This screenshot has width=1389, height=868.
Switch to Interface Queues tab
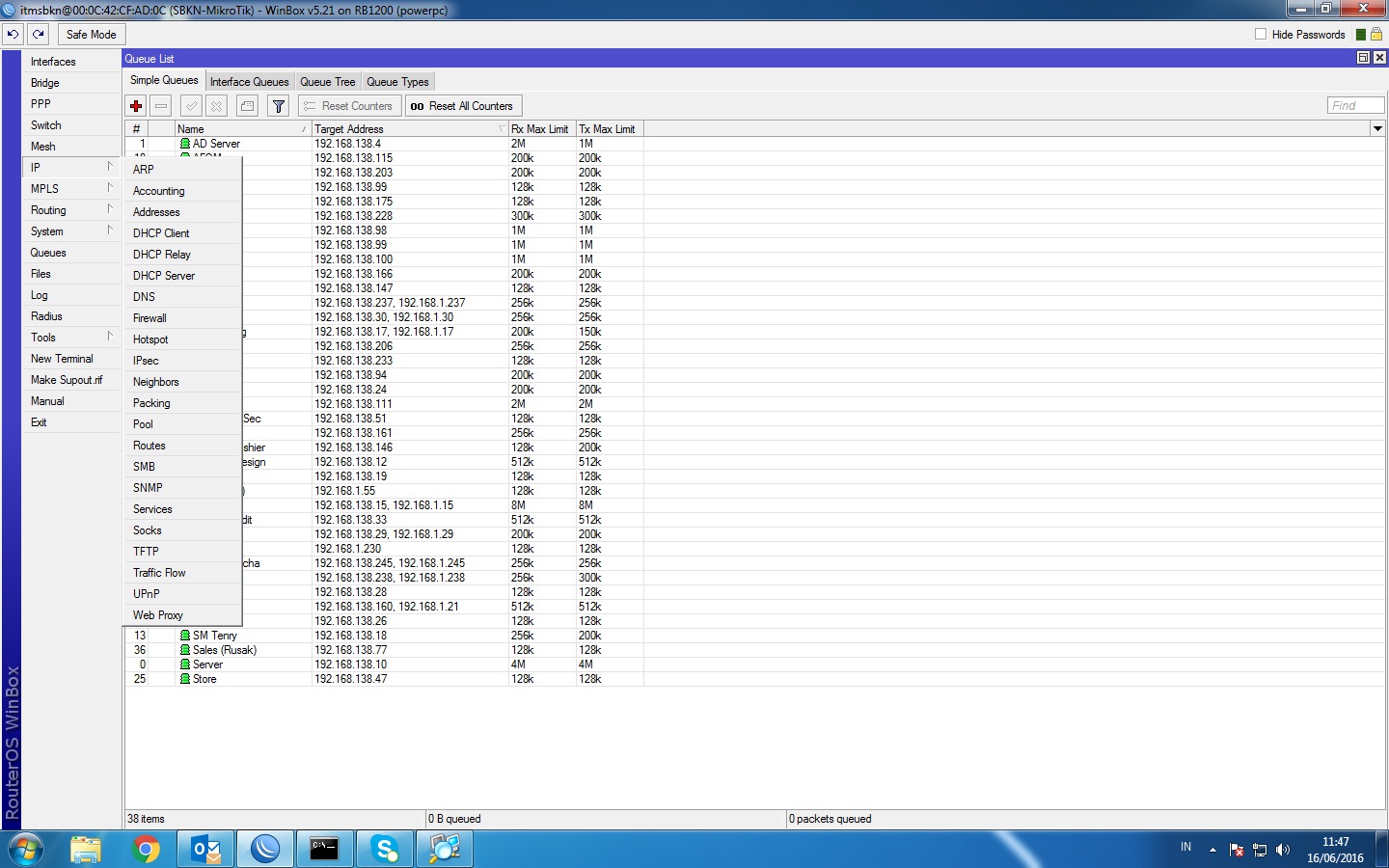tap(249, 82)
